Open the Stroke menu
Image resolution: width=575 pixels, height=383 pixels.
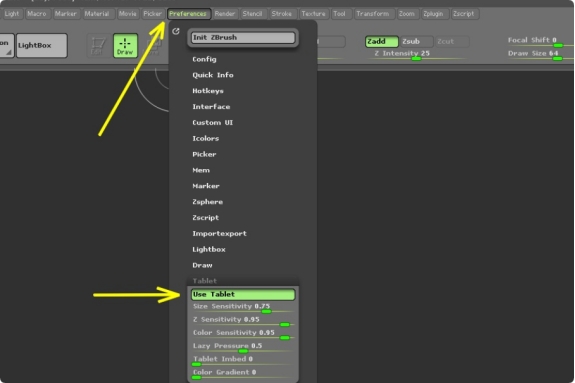point(282,14)
